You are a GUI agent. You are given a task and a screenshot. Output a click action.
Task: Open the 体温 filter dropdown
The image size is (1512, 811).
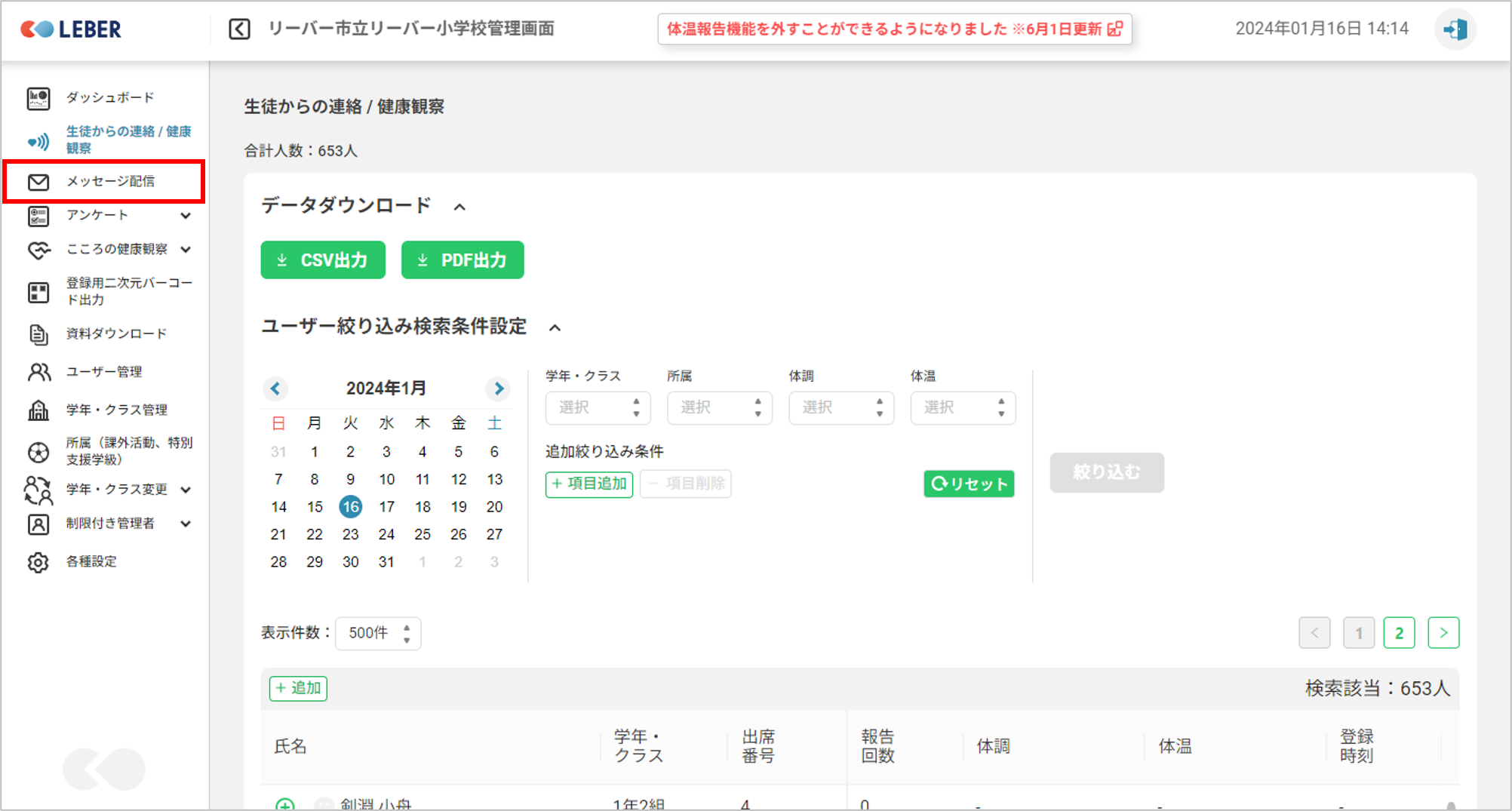point(962,408)
